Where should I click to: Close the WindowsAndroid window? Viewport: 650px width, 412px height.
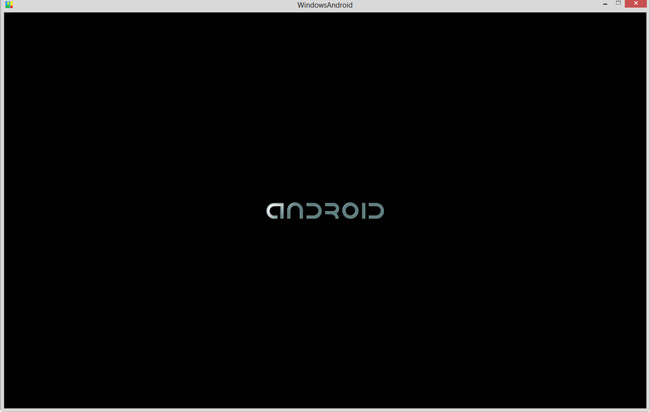click(636, 3)
